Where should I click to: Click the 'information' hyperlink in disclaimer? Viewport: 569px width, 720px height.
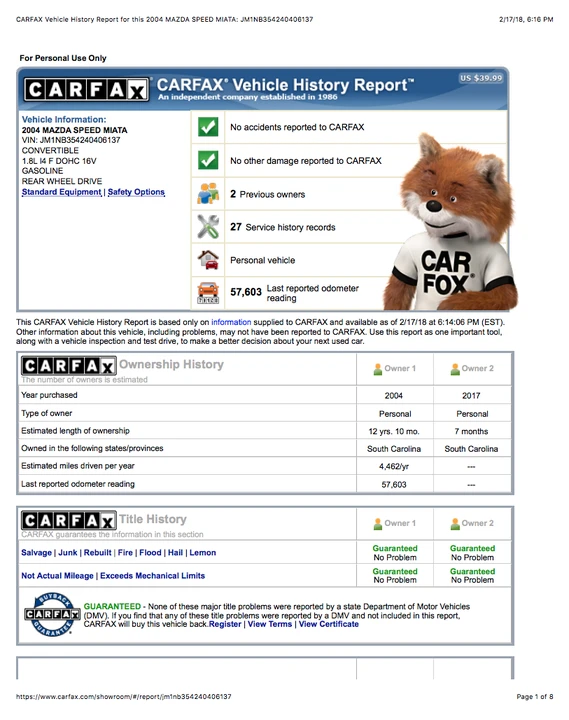[231, 322]
